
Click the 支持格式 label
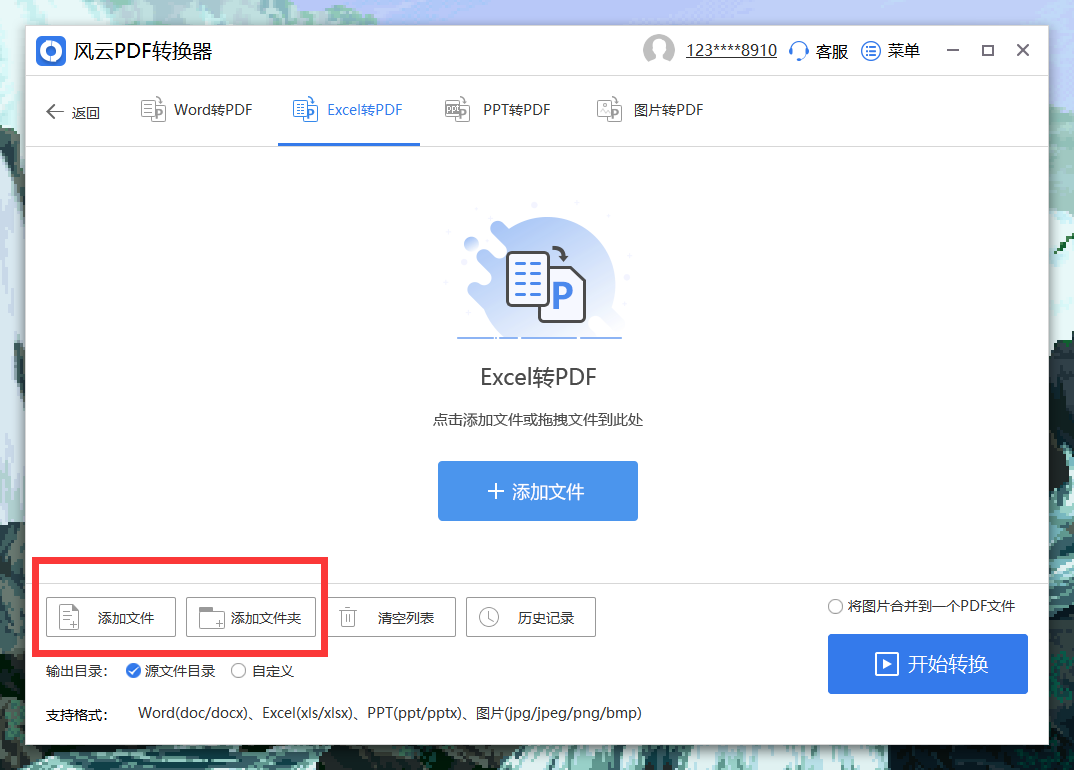click(x=77, y=715)
